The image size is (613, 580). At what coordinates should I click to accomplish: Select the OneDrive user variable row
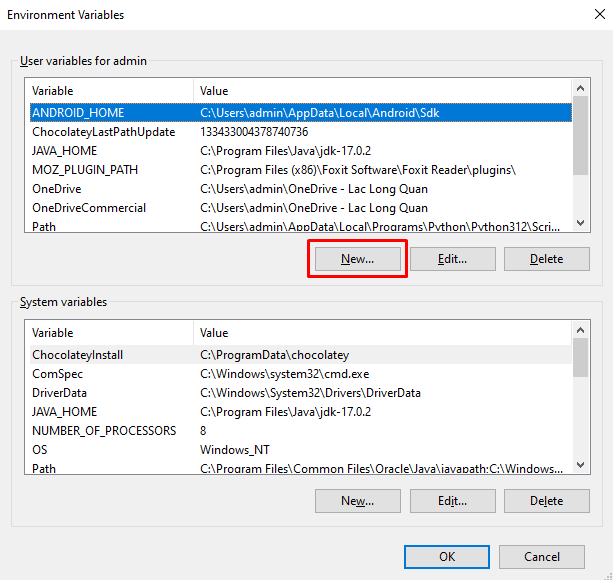[301, 189]
